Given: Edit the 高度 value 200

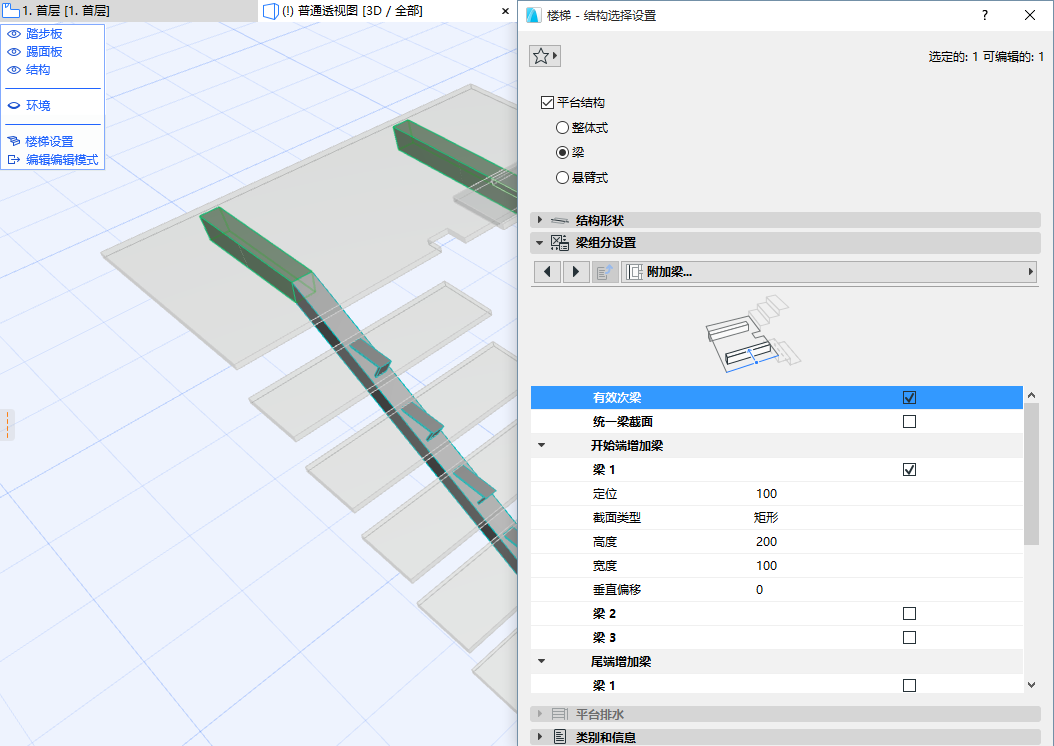Looking at the screenshot, I should [x=766, y=542].
